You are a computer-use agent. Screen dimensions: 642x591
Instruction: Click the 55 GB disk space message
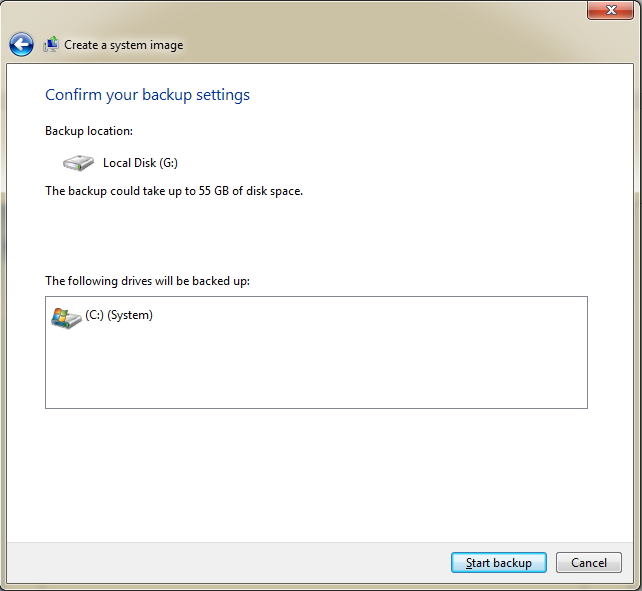tap(174, 191)
